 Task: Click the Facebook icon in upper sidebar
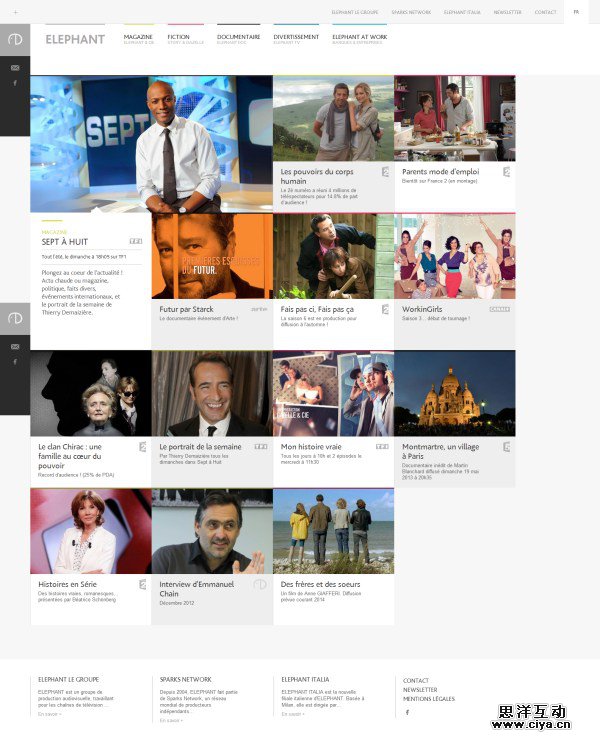pyautogui.click(x=15, y=83)
